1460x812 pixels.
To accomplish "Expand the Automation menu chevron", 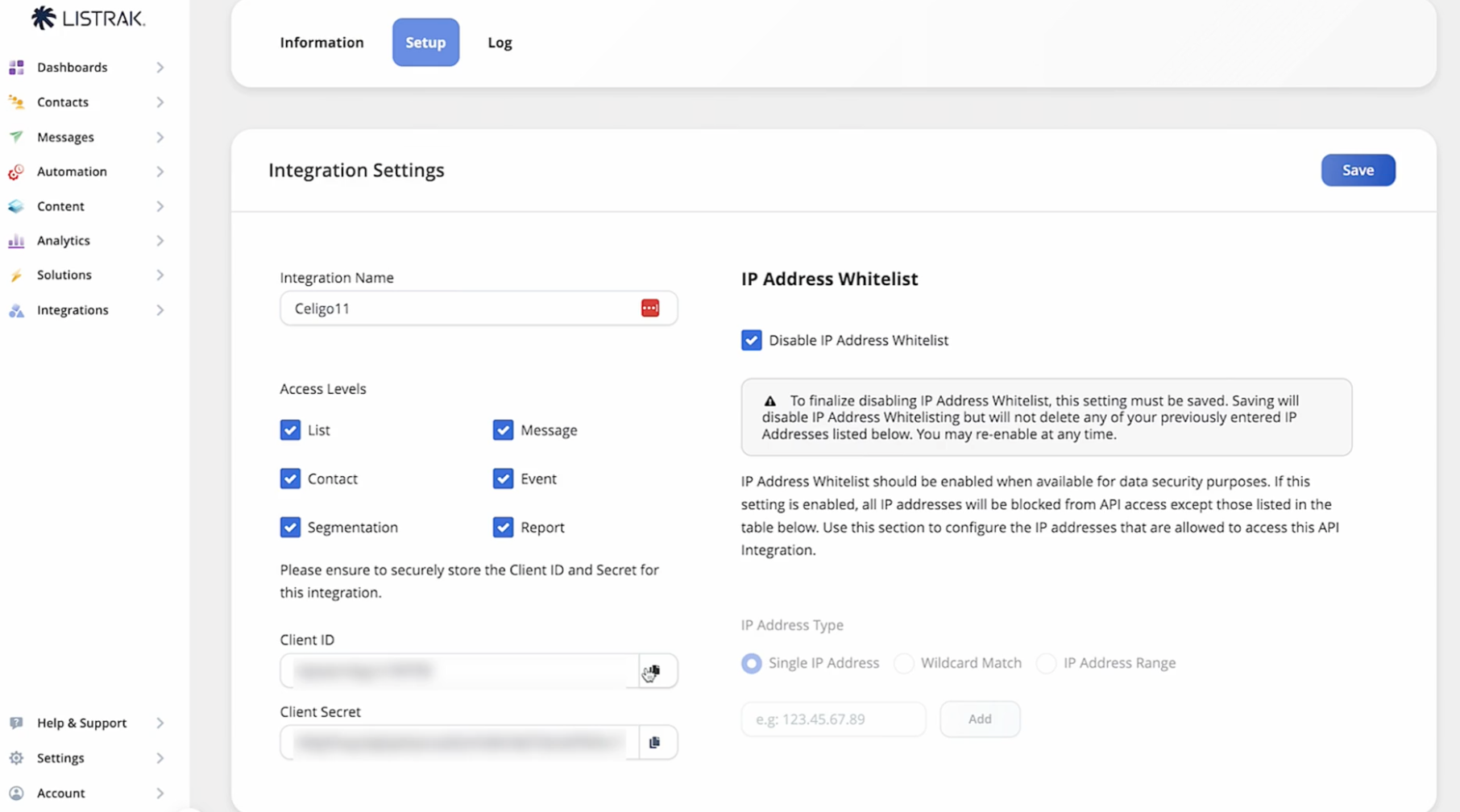I will 160,172.
